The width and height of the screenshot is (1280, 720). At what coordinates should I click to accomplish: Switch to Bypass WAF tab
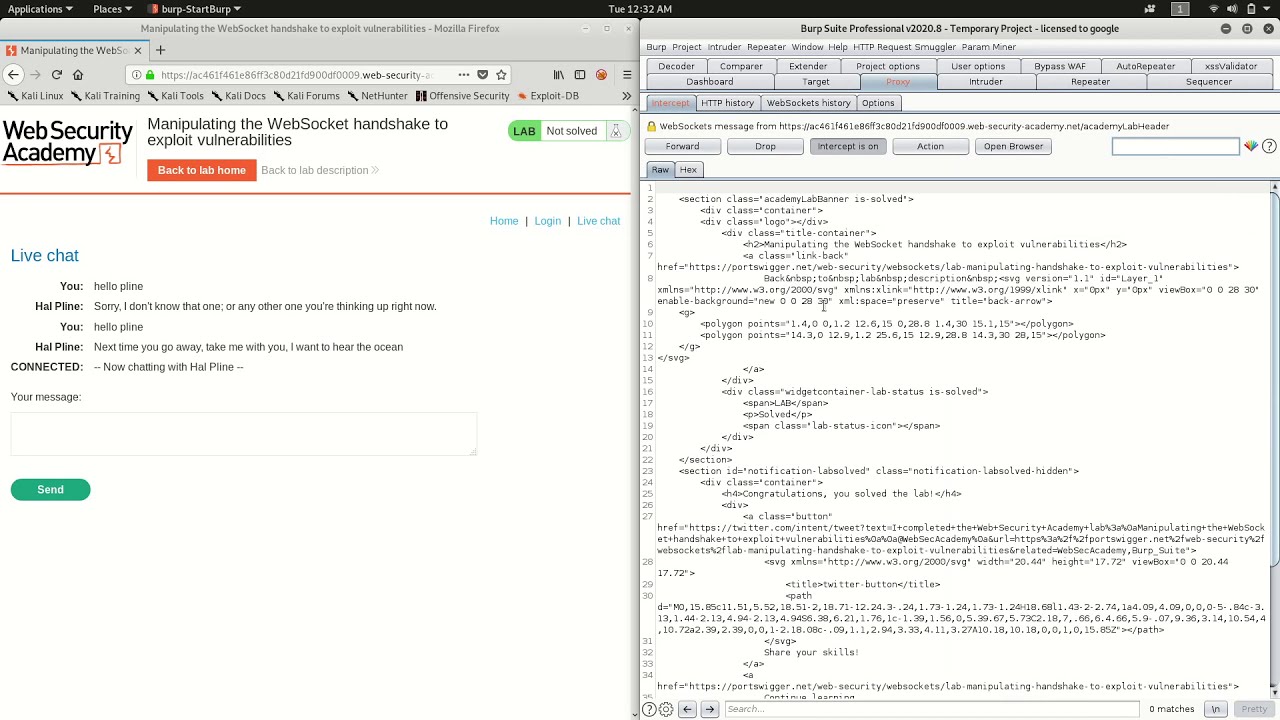(x=1060, y=66)
